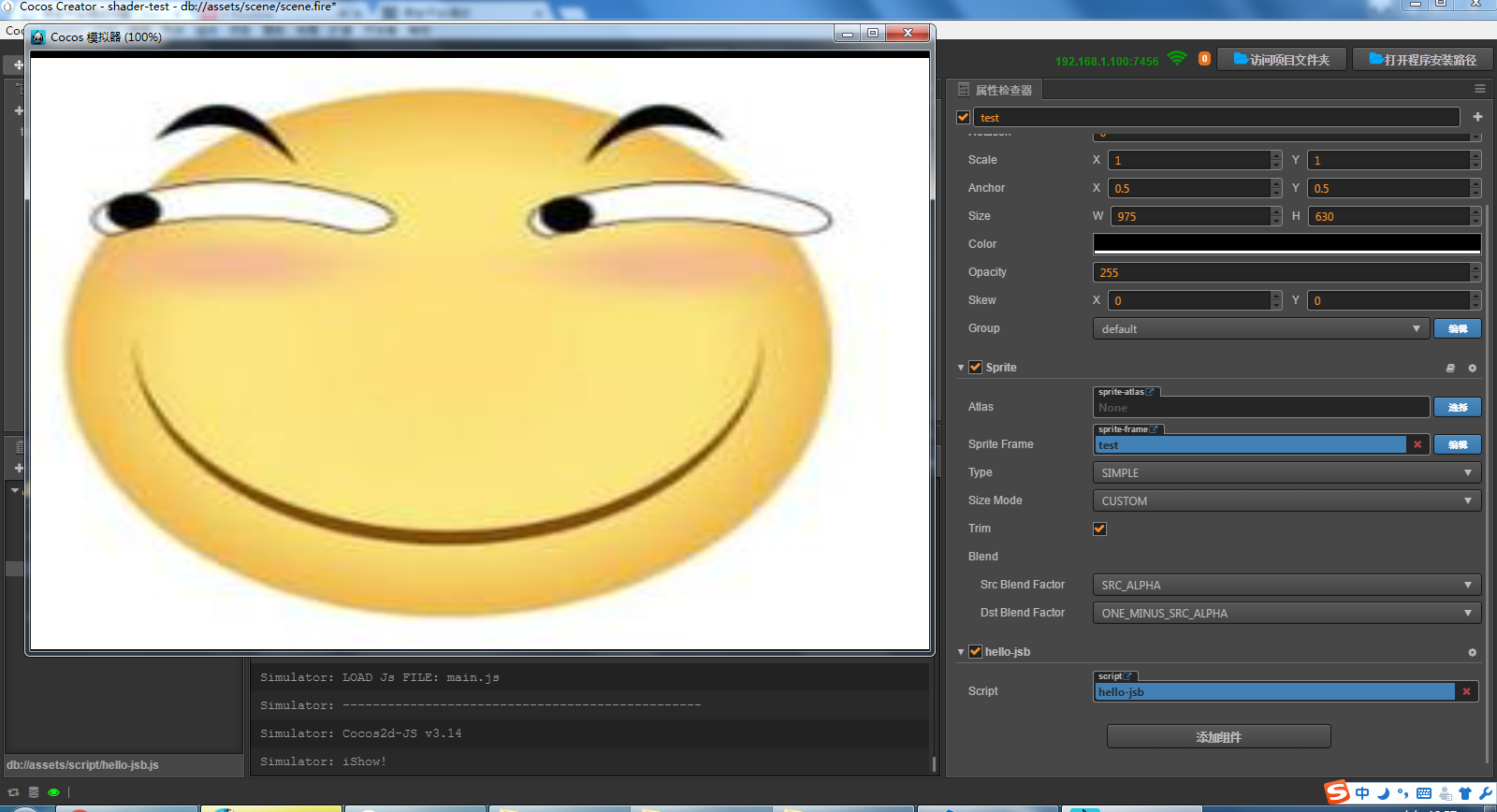Click the Sogou wrench settings icon
Image resolution: width=1497 pixels, height=812 pixels.
point(1486,793)
